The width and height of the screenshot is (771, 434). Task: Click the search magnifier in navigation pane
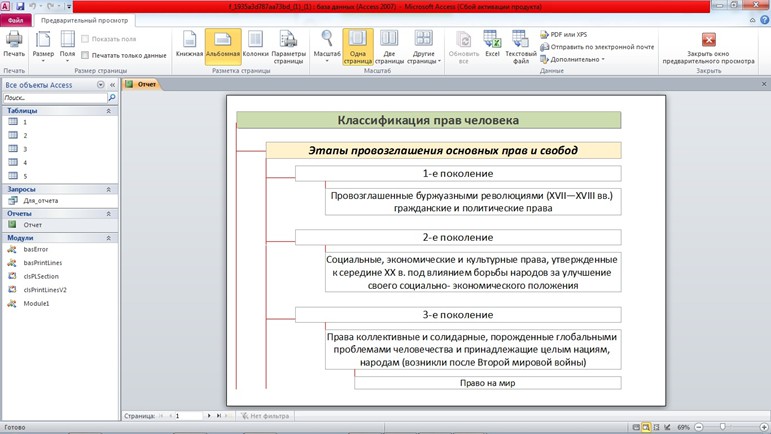(112, 98)
